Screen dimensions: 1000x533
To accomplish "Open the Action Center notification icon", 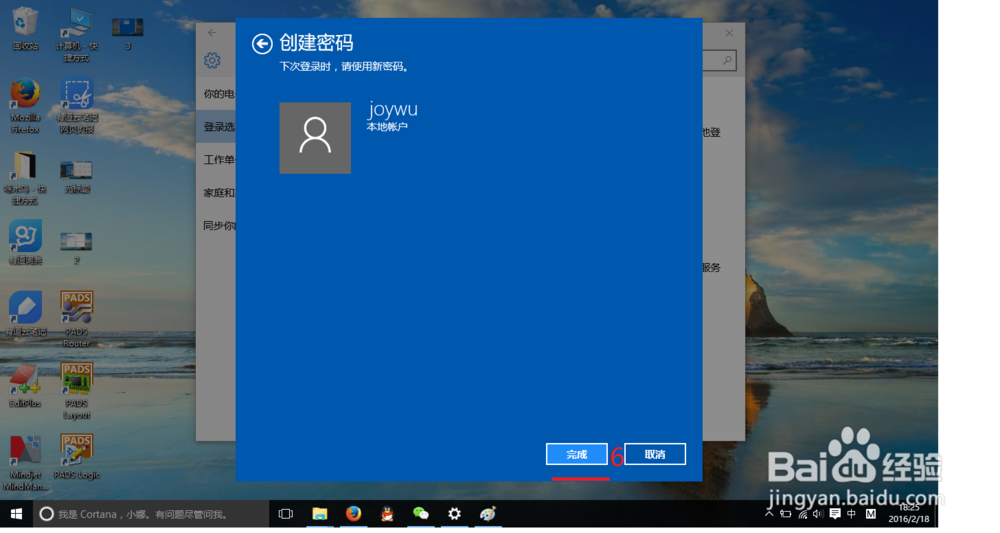I will tap(835, 514).
